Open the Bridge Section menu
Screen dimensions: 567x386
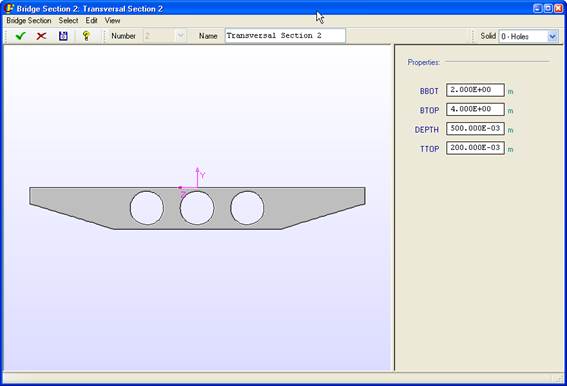coord(29,21)
